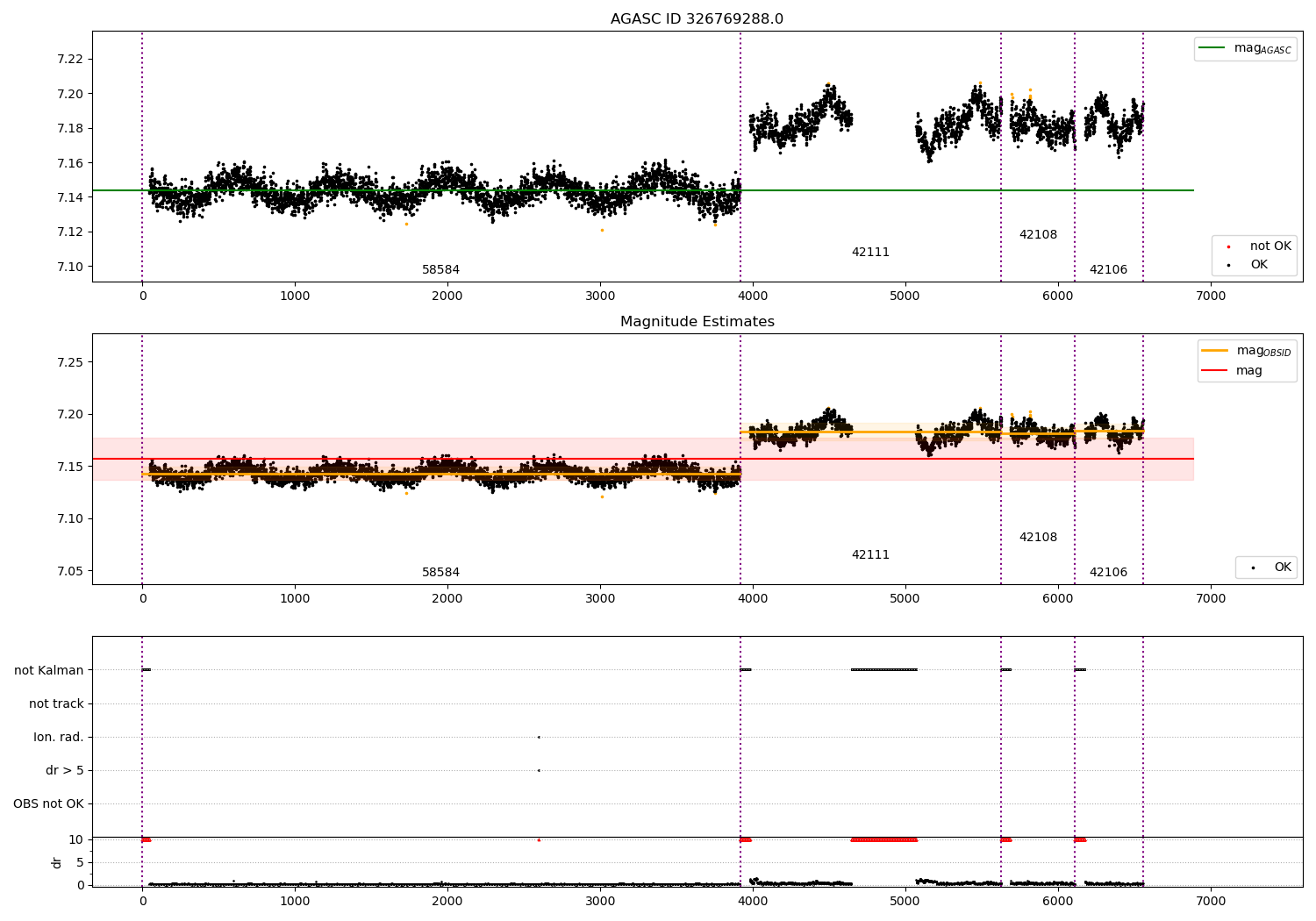Click the "not Kalman" axis label
Viewport: 1316px width, 921px height.
coord(49,671)
